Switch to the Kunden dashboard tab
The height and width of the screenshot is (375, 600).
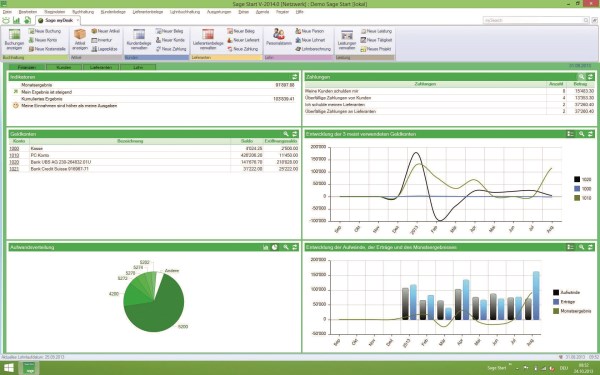tap(64, 67)
